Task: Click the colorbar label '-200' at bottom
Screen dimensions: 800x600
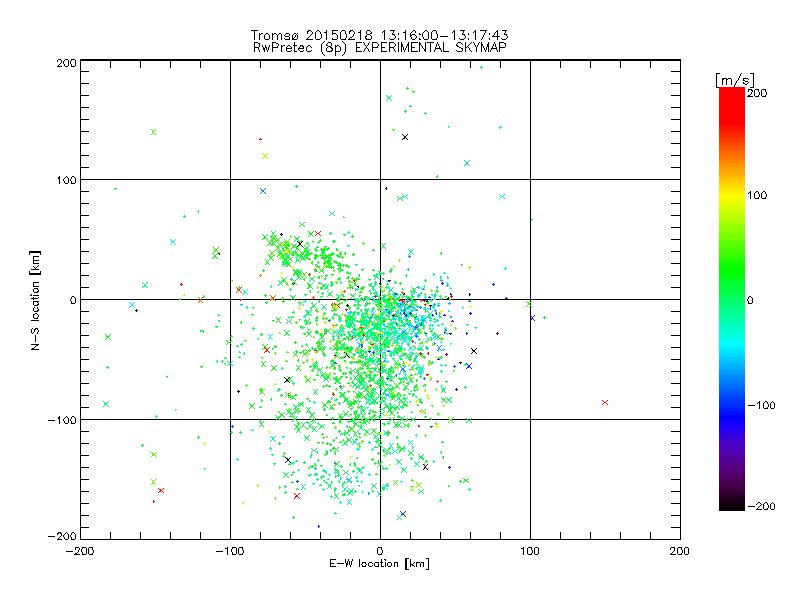Action: [x=761, y=506]
